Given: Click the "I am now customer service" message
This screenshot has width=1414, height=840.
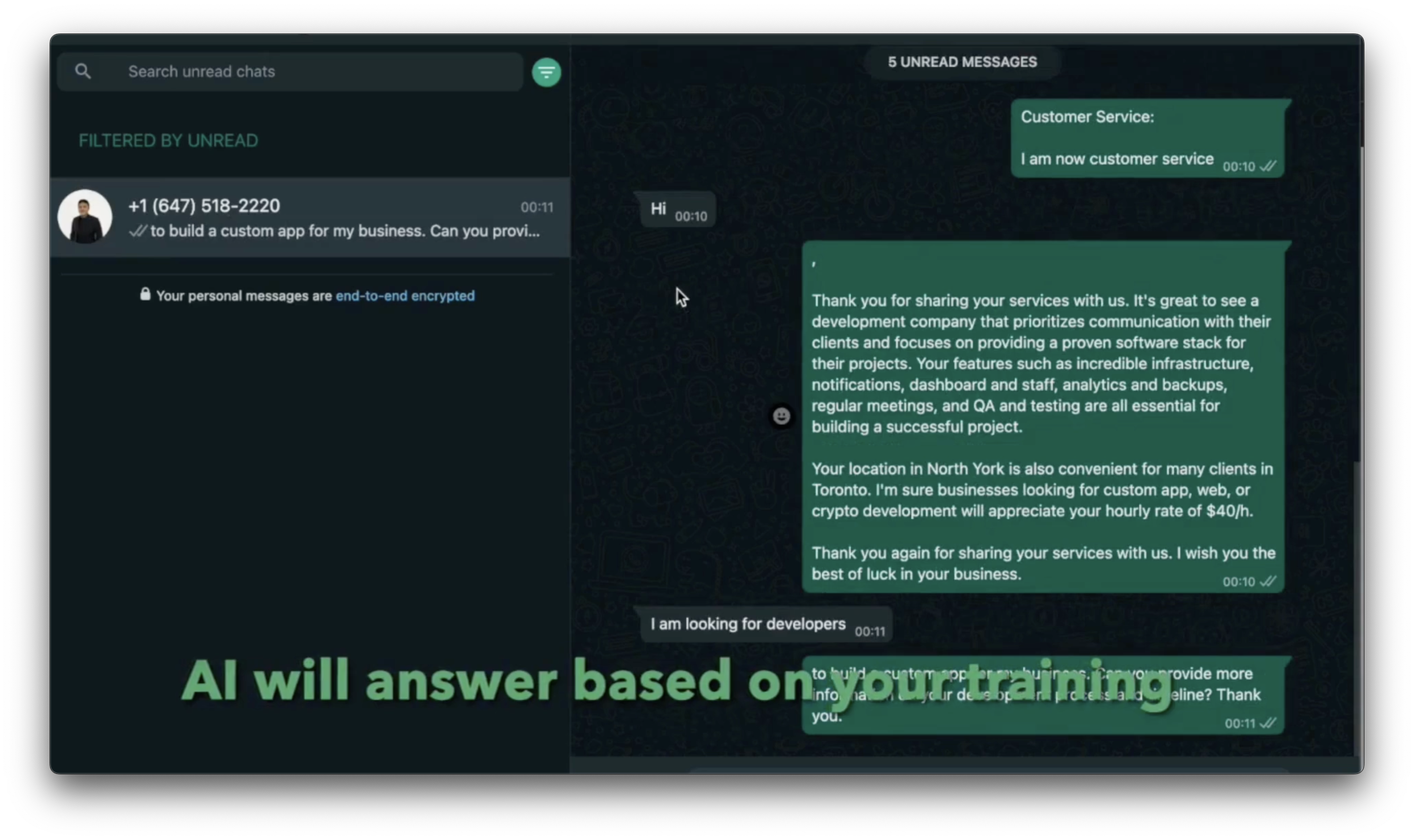Looking at the screenshot, I should 1116,159.
